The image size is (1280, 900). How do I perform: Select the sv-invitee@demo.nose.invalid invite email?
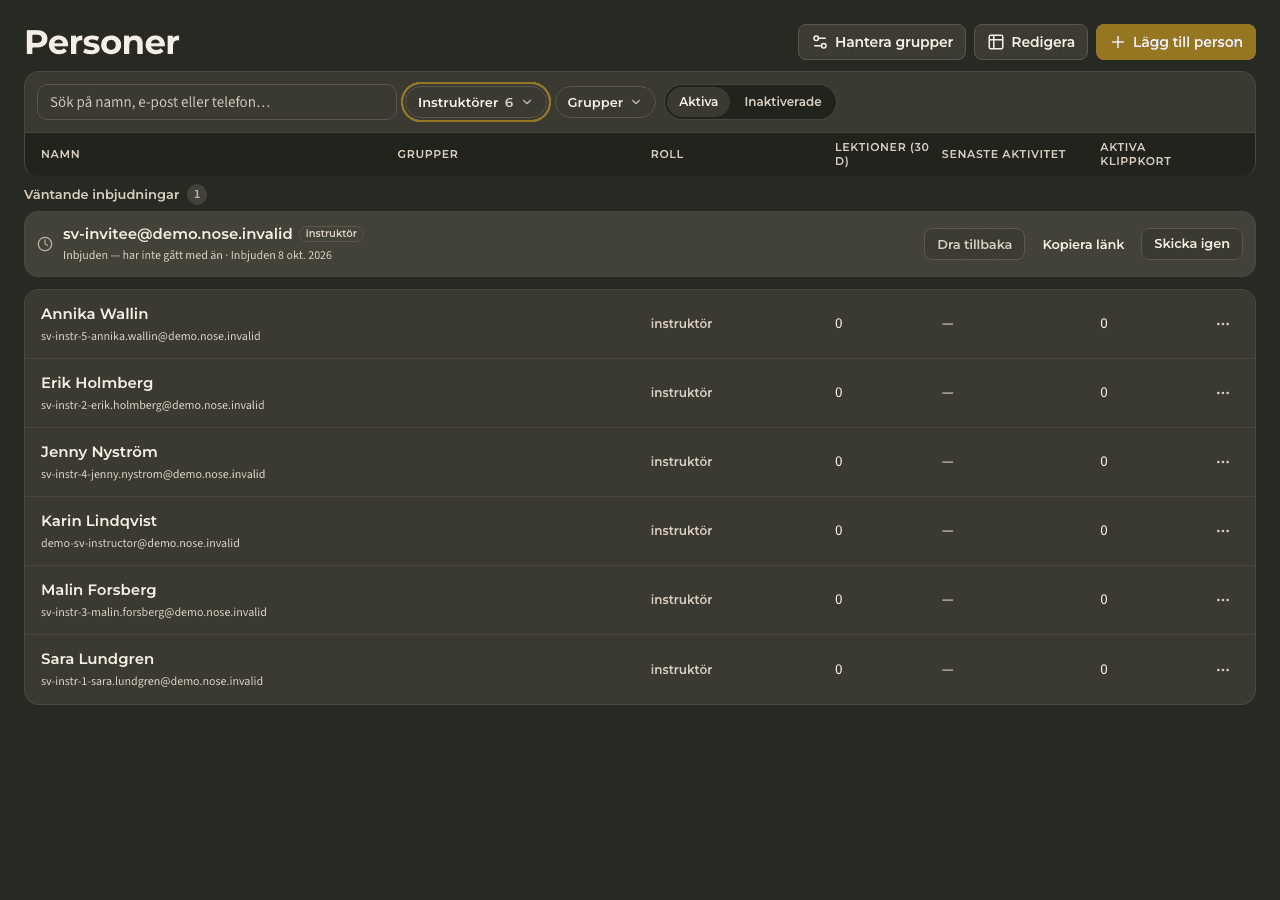point(178,234)
